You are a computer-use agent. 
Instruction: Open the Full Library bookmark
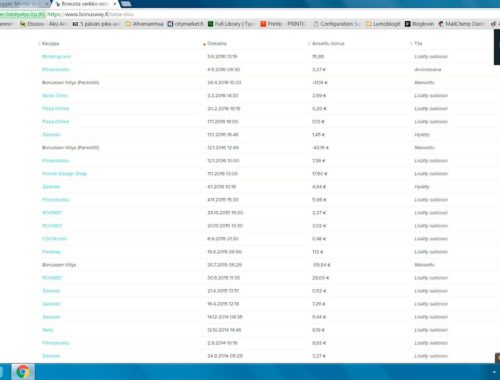[x=230, y=24]
